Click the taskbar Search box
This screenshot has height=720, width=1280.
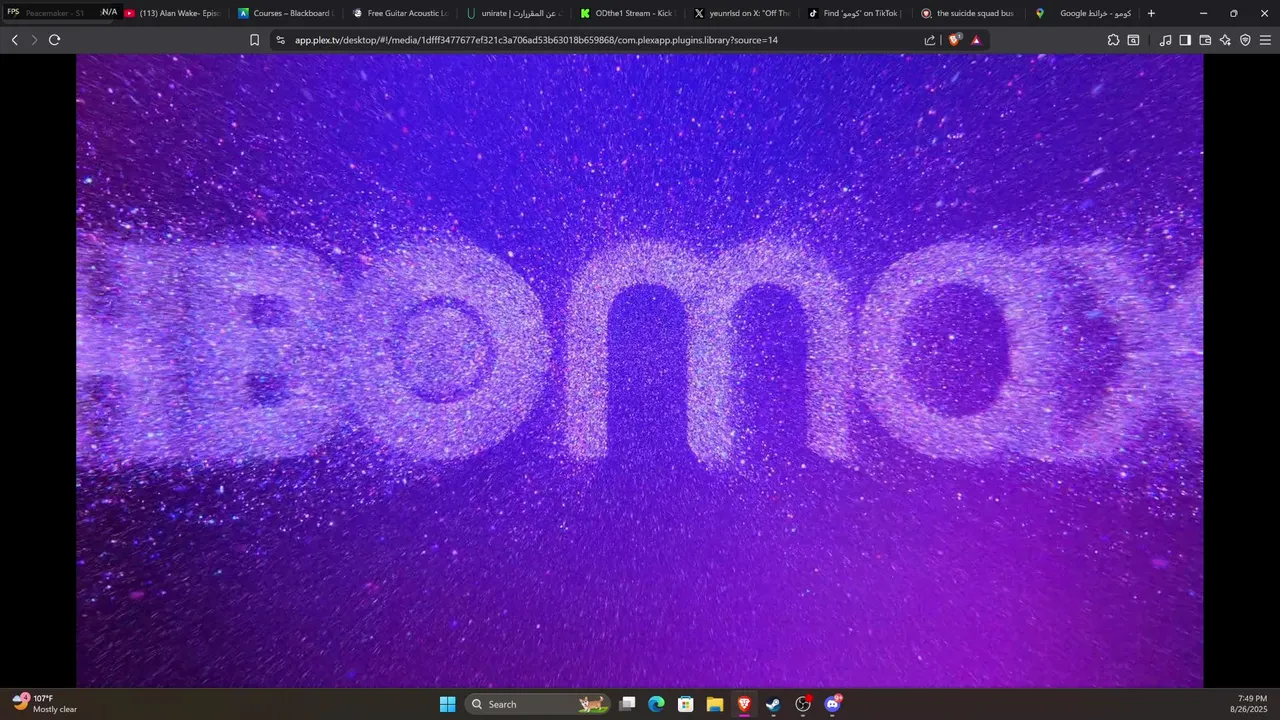click(x=538, y=704)
